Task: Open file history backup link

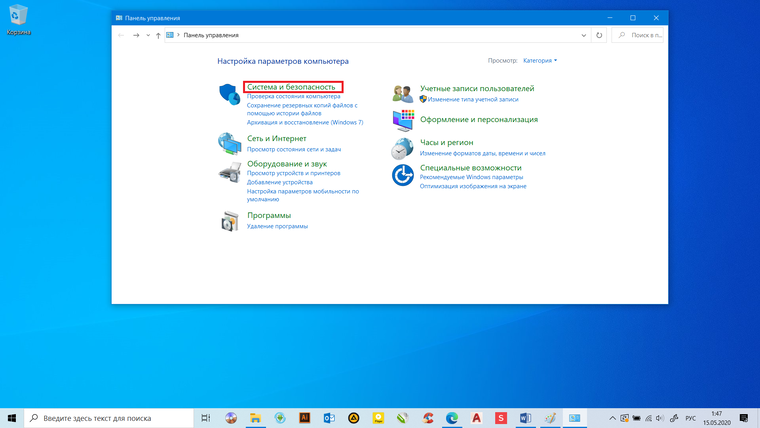Action: (x=302, y=109)
